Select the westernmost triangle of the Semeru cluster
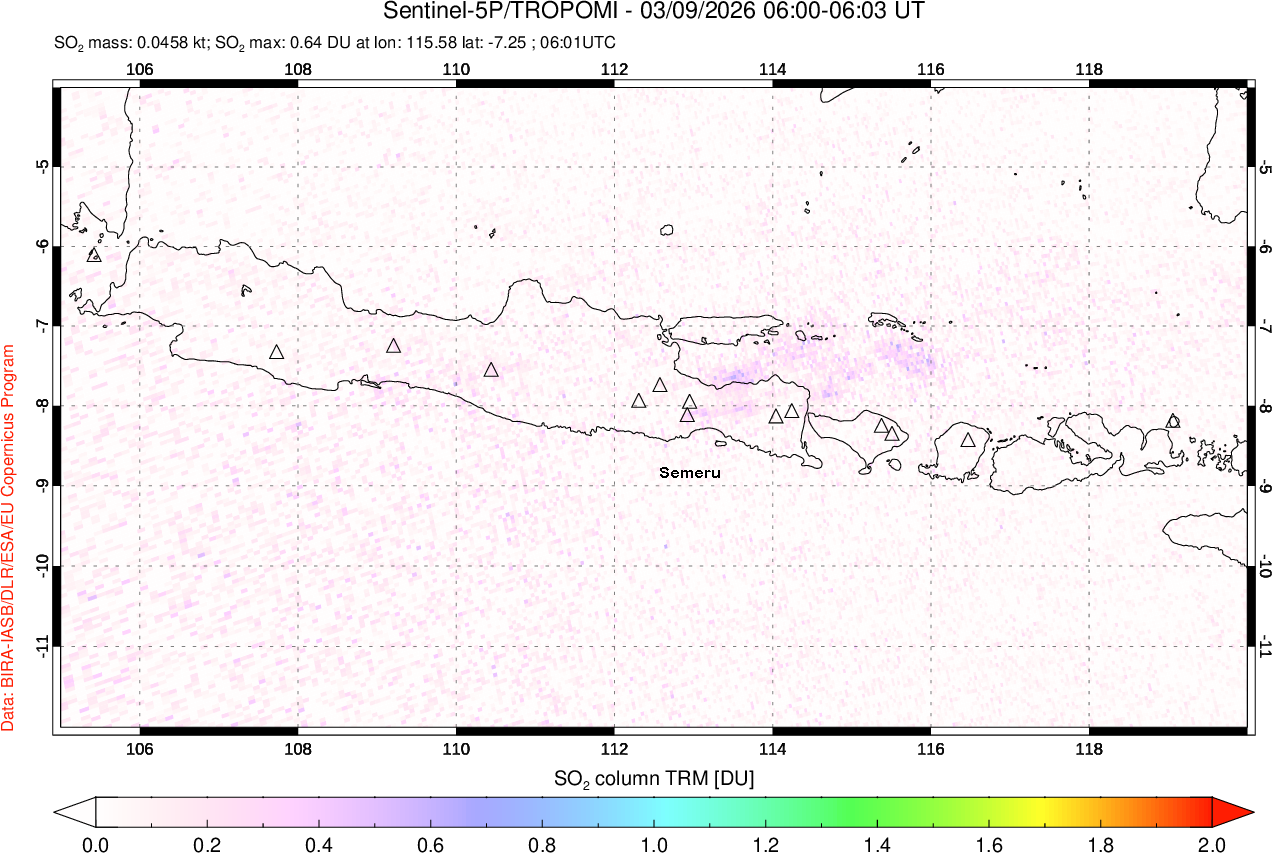1272x853 pixels. (x=639, y=401)
